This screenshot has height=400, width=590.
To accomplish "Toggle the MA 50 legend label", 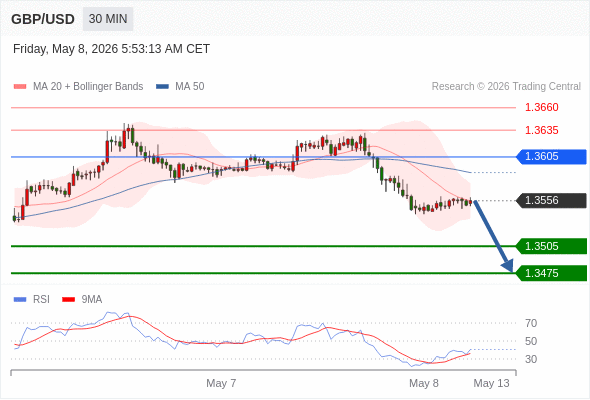I will pyautogui.click(x=190, y=87).
